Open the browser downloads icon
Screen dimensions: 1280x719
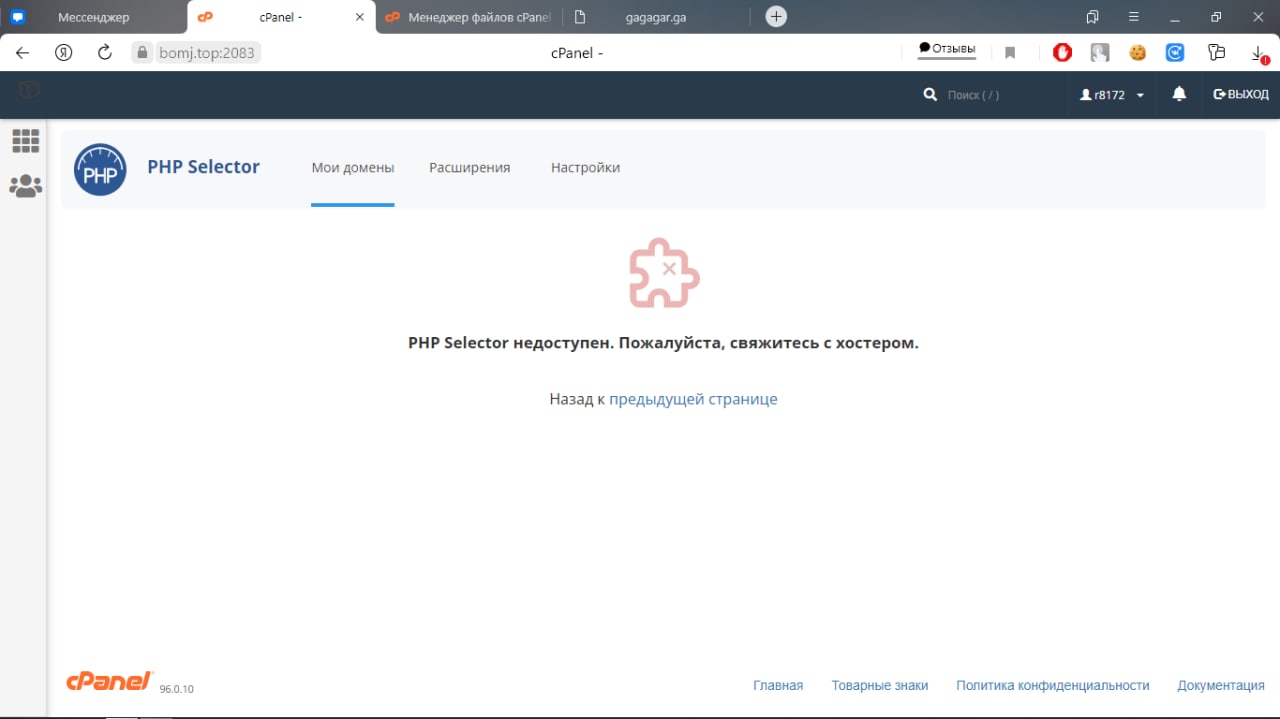[1258, 54]
